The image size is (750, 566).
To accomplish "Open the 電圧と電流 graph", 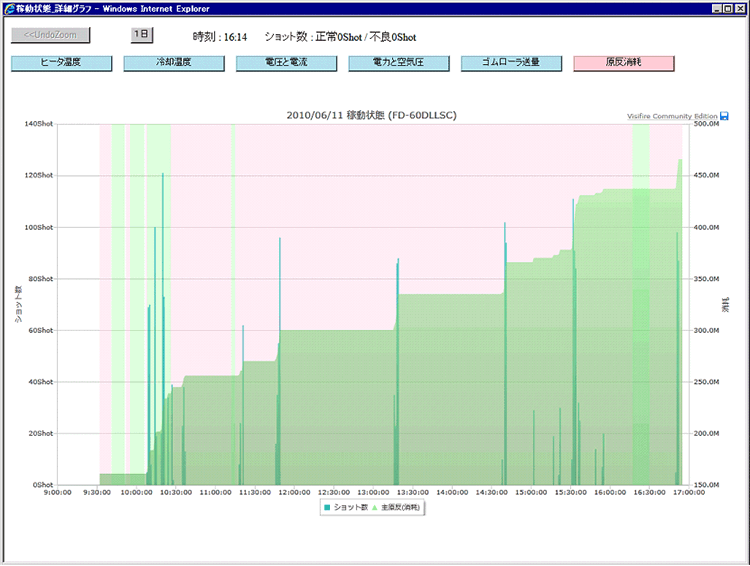I will tap(286, 63).
